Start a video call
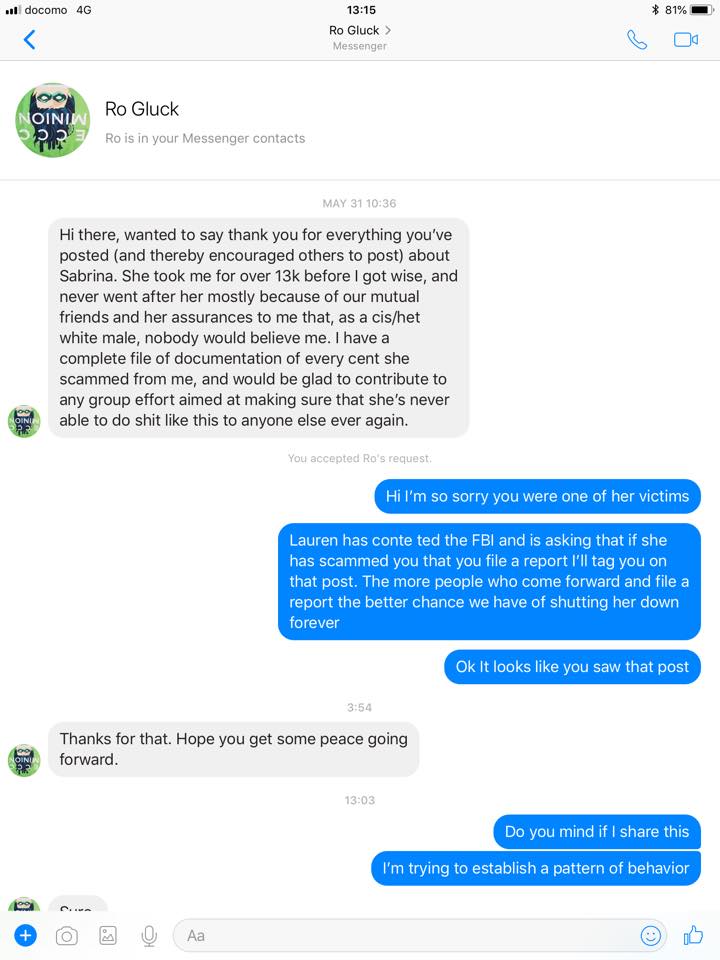720x960 pixels. pyautogui.click(x=684, y=39)
